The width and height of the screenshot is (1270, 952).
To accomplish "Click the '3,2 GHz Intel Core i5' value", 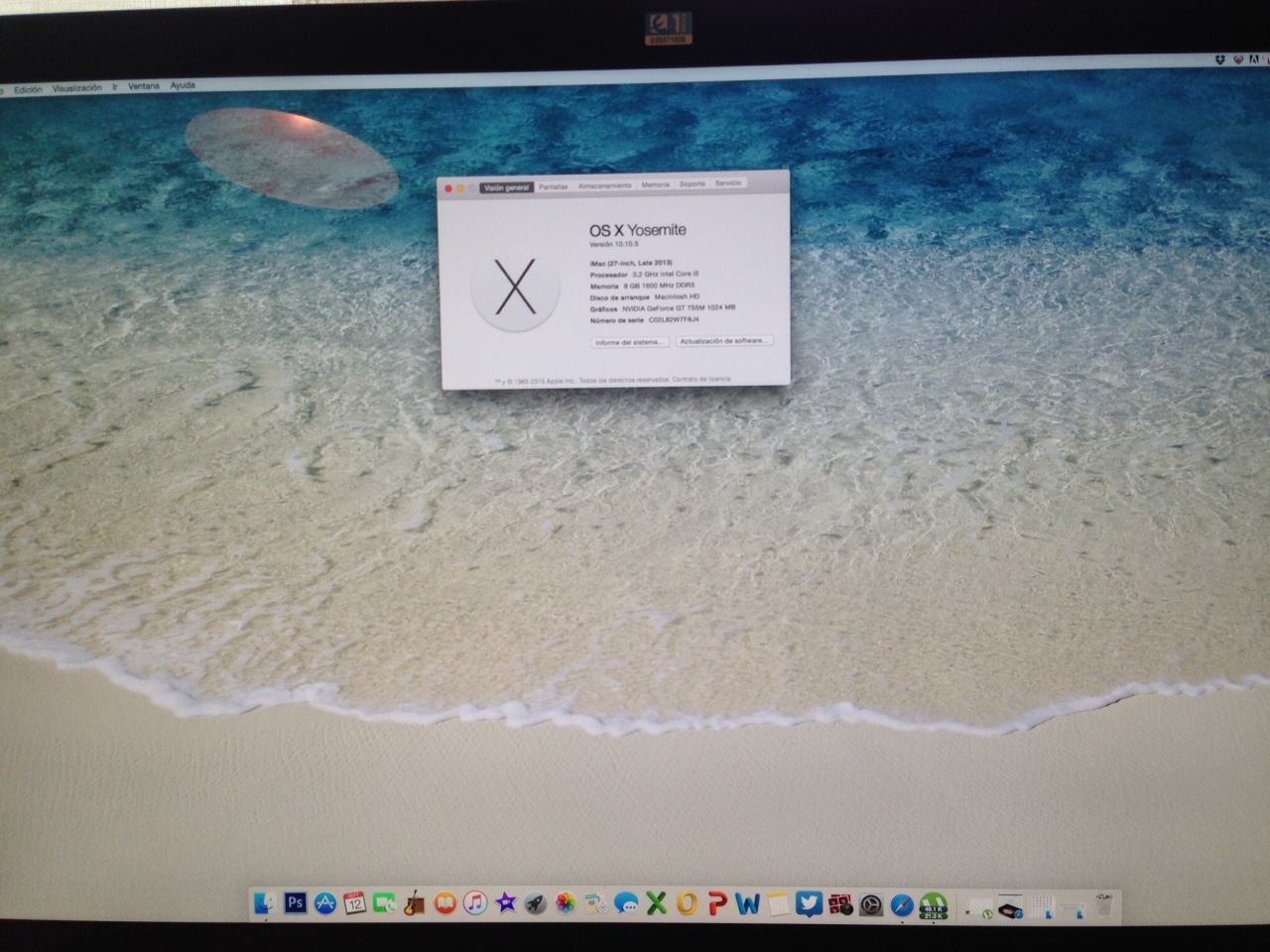I will click(666, 274).
